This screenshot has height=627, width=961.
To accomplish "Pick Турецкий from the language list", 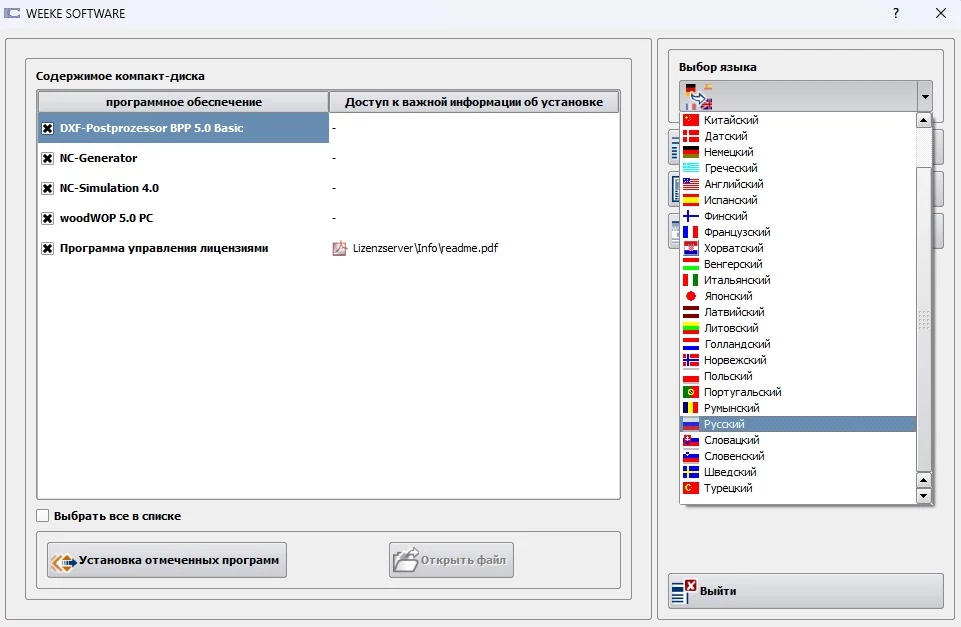I will pos(798,488).
